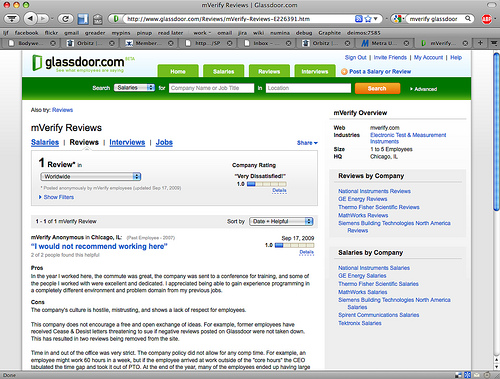Viewport: 500px width, 379px height.
Task: Click the browser back arrow button
Action: point(31,18)
